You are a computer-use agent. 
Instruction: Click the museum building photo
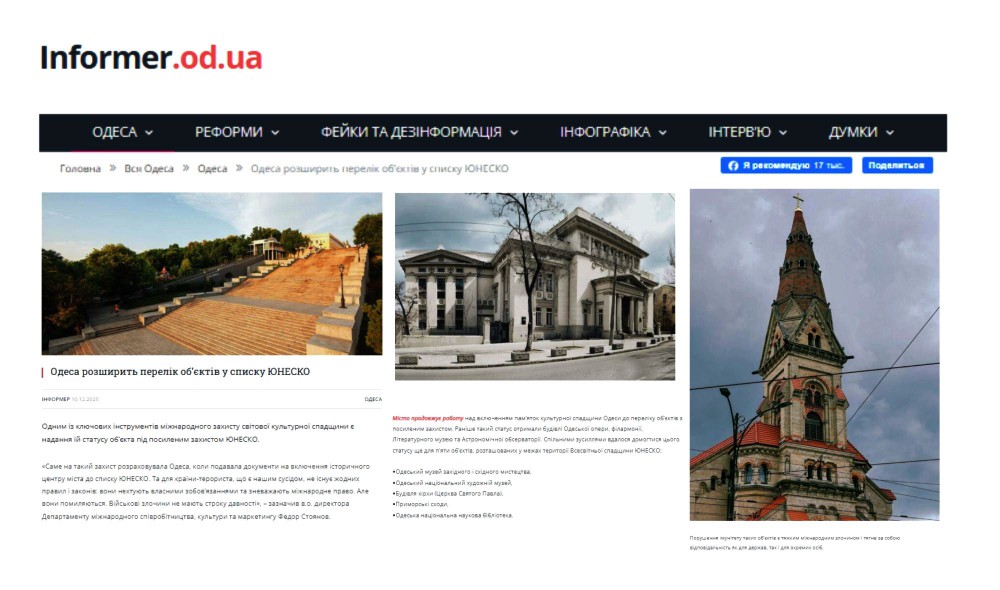pos(534,286)
